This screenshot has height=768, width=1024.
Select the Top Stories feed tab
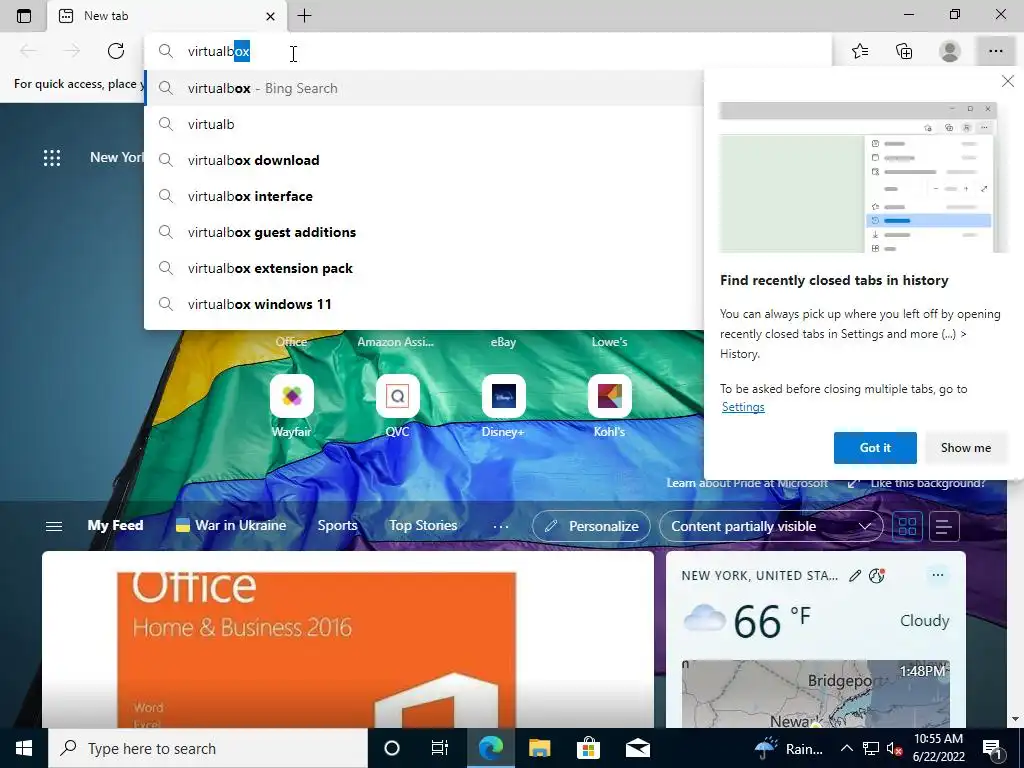(423, 526)
